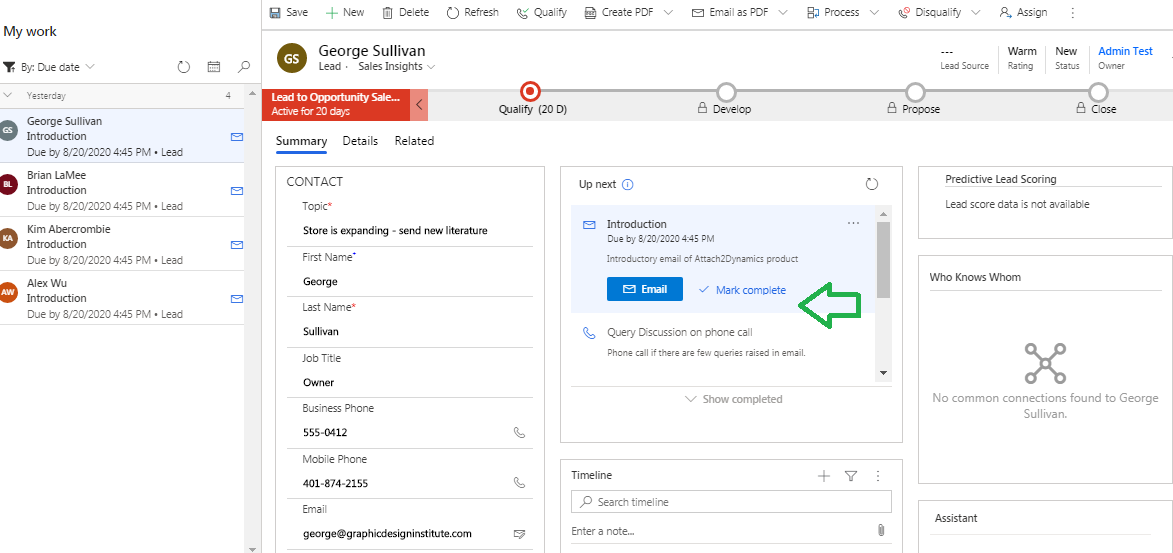1173x553 pixels.
Task: Expand the Show completed section
Action: click(x=734, y=399)
